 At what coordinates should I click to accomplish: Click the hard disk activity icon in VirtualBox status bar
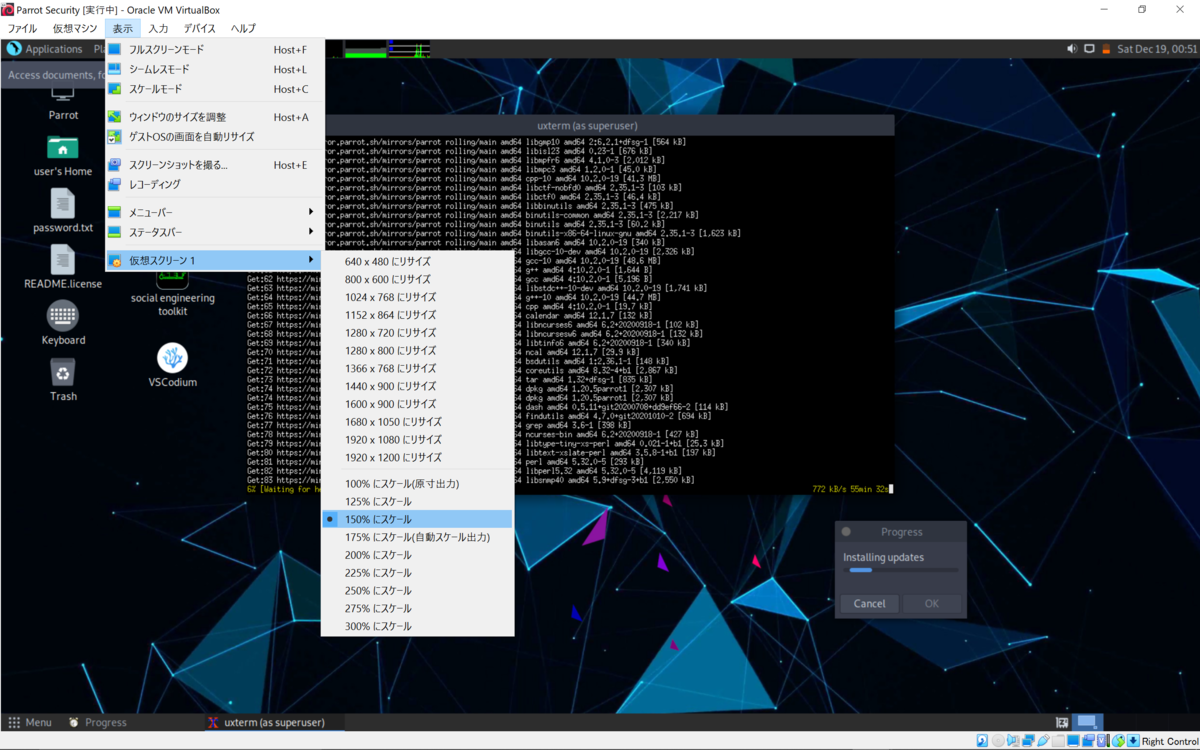point(982,741)
